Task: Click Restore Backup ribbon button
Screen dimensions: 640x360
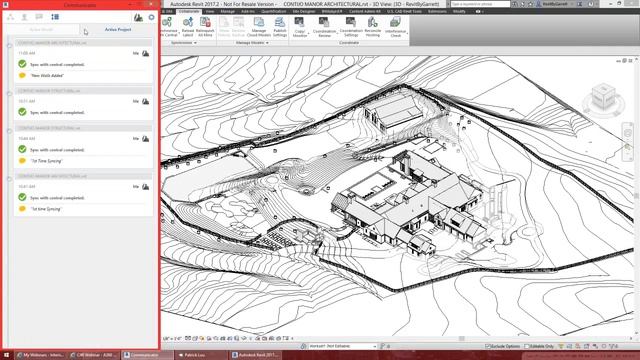Action: (x=238, y=27)
